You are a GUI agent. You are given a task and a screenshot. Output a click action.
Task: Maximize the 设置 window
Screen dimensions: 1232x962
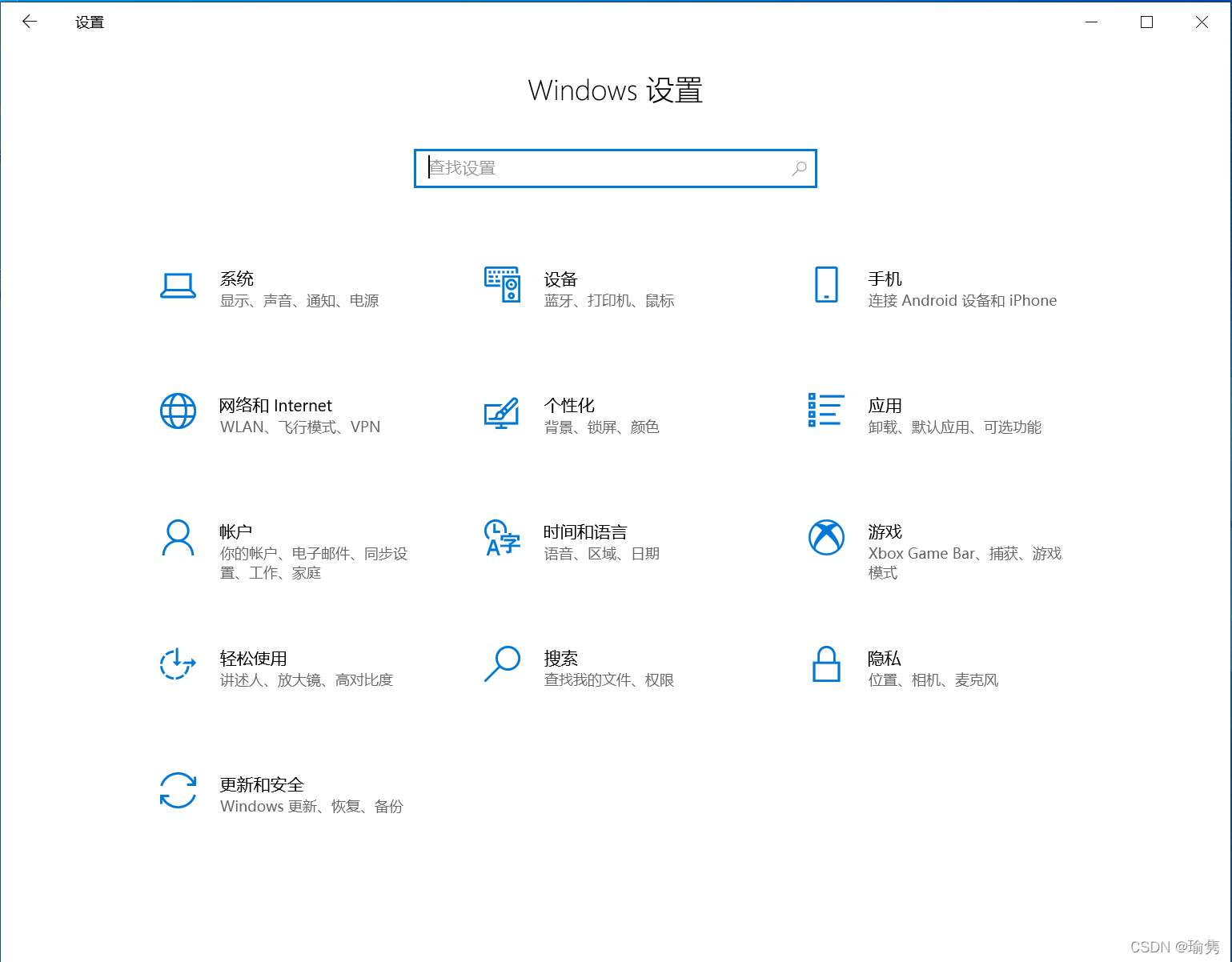click(x=1146, y=22)
